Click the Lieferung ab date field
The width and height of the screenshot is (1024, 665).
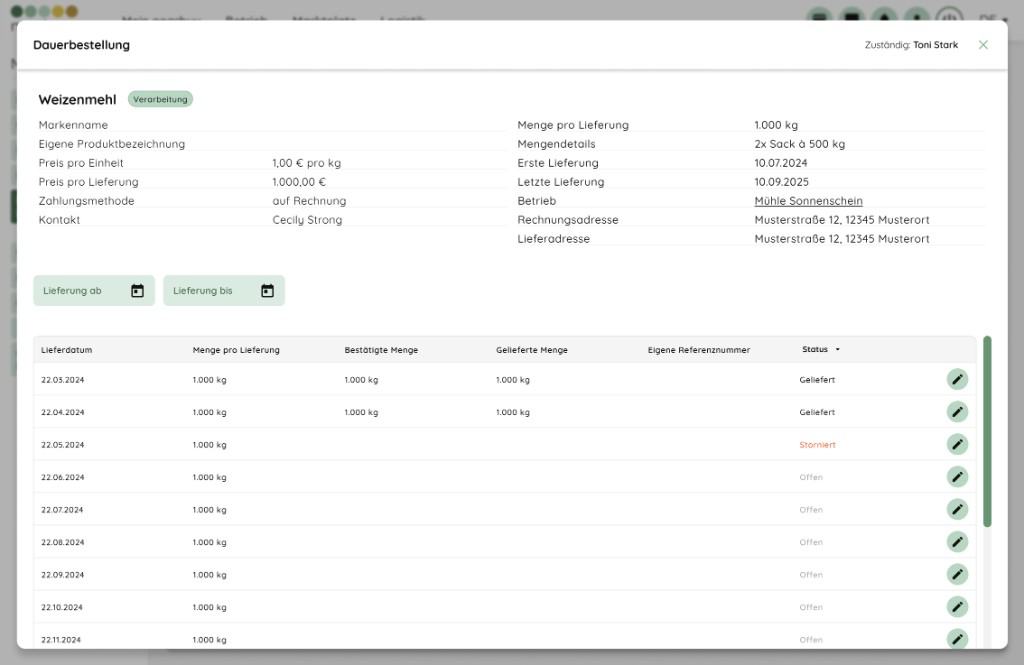click(94, 291)
